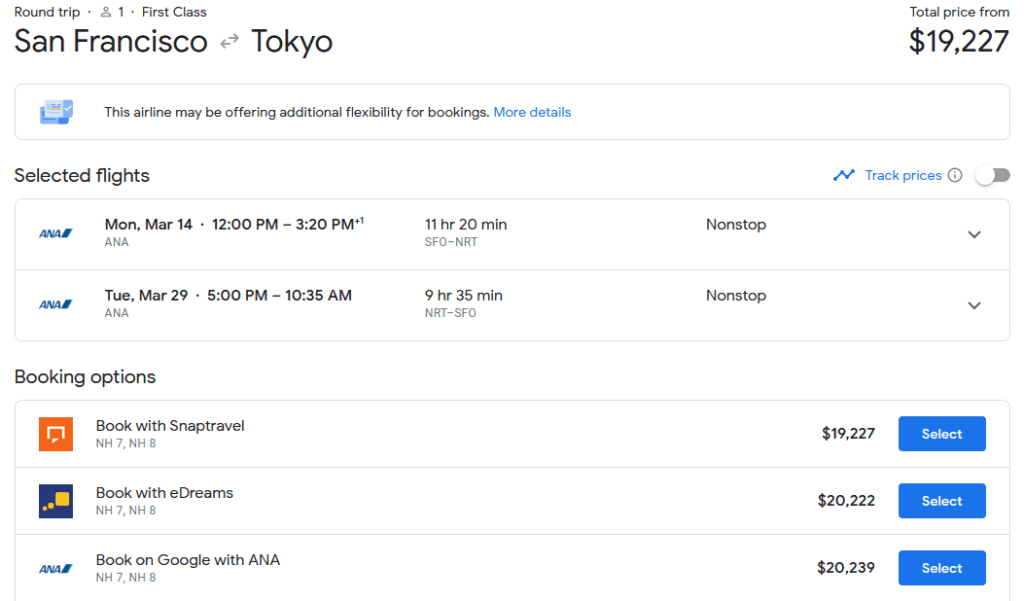Select the Snaptravel booking option
This screenshot has width=1024, height=601.
tap(941, 433)
